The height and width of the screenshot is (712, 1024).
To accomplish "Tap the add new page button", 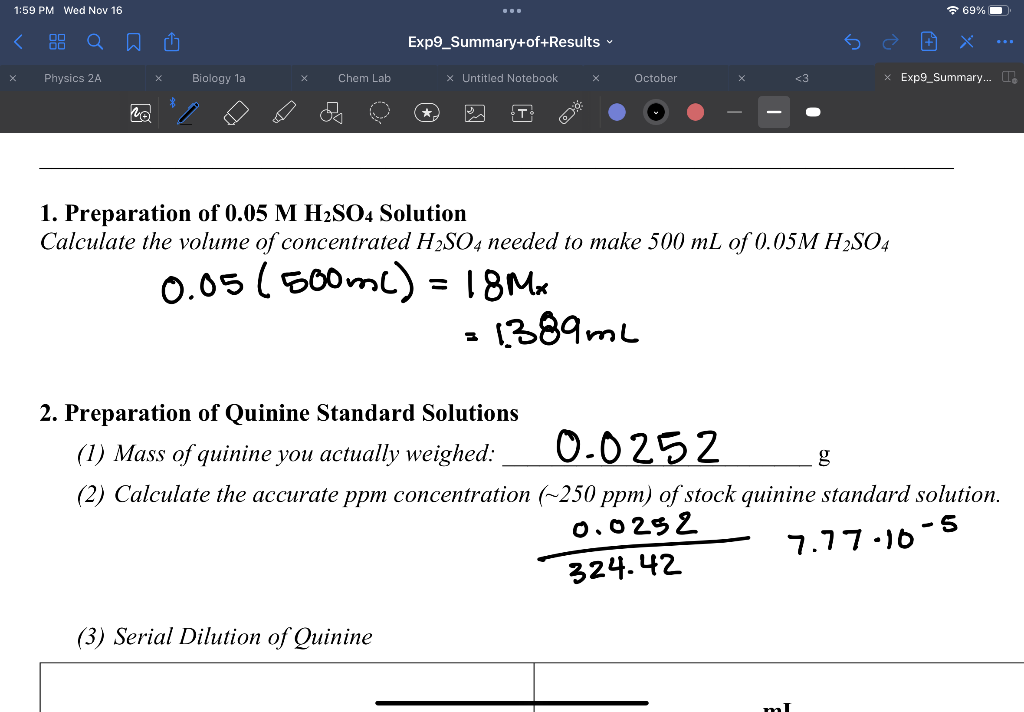I will point(929,42).
